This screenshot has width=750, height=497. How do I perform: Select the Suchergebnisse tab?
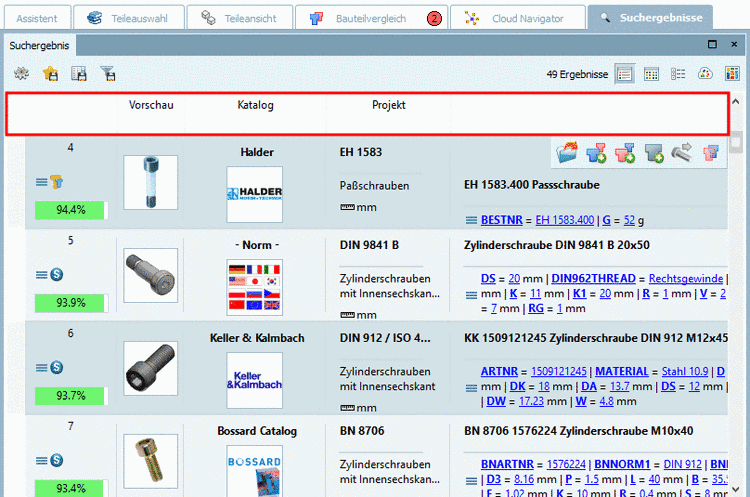[651, 18]
